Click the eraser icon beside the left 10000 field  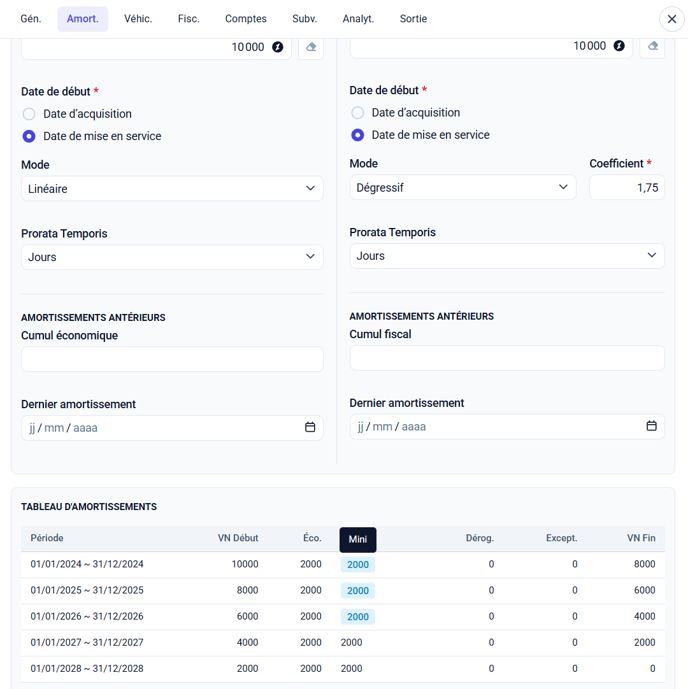310,47
